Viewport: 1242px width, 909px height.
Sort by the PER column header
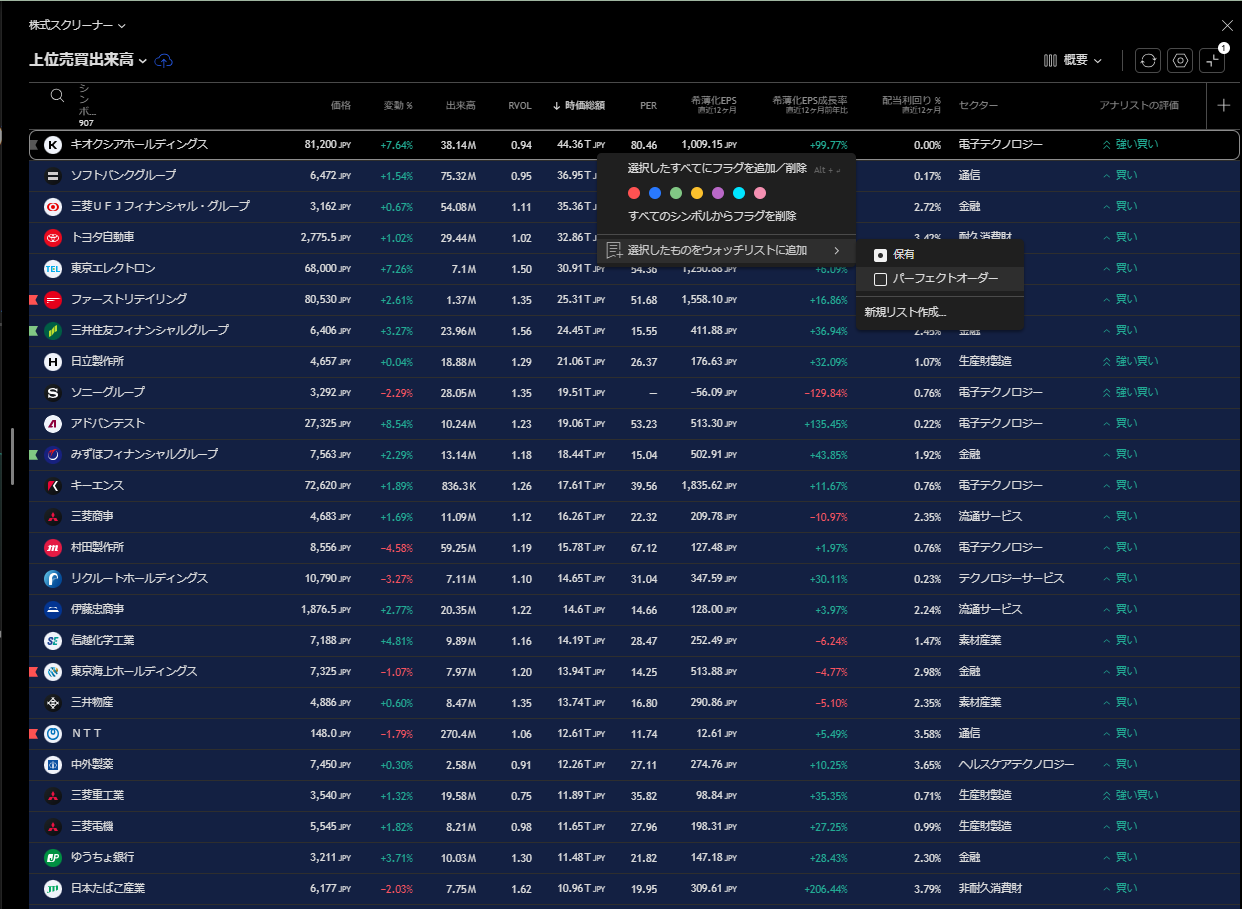[648, 105]
